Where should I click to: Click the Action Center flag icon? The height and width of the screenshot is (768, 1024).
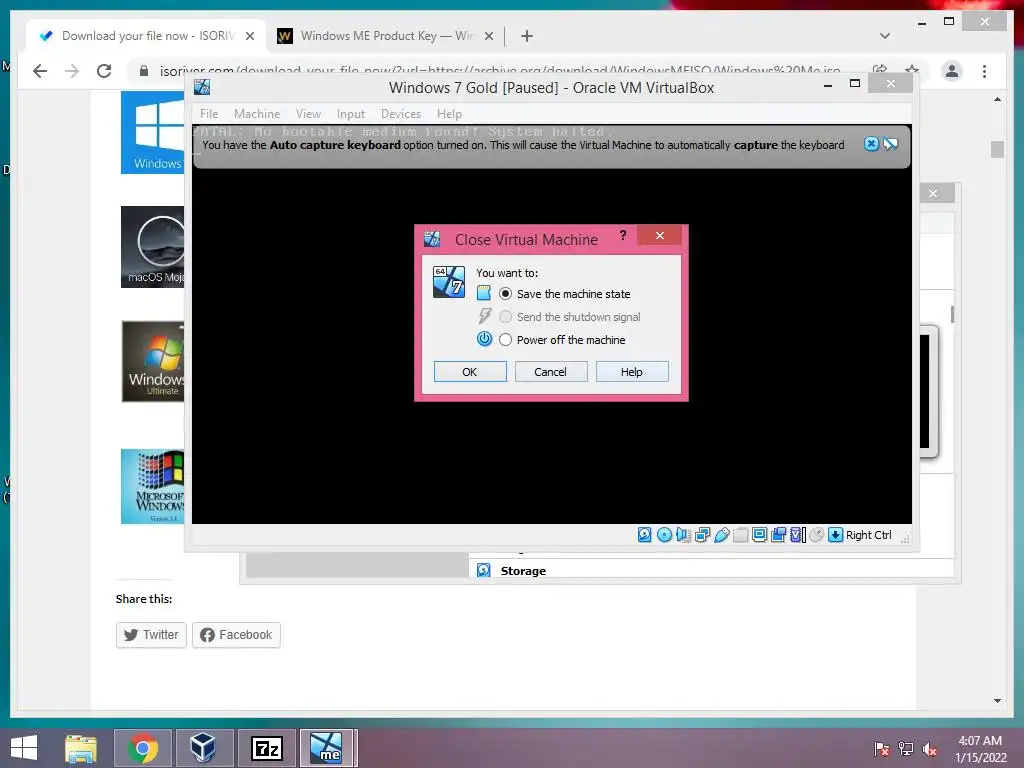(x=881, y=749)
